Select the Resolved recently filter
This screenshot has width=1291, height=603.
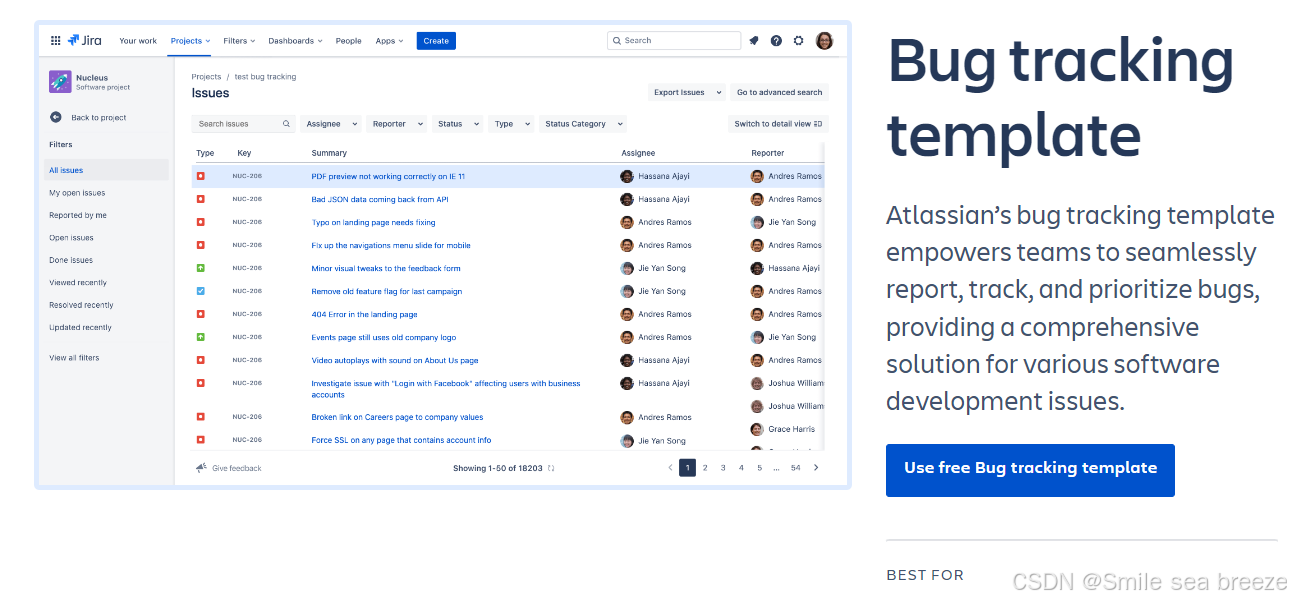point(81,305)
